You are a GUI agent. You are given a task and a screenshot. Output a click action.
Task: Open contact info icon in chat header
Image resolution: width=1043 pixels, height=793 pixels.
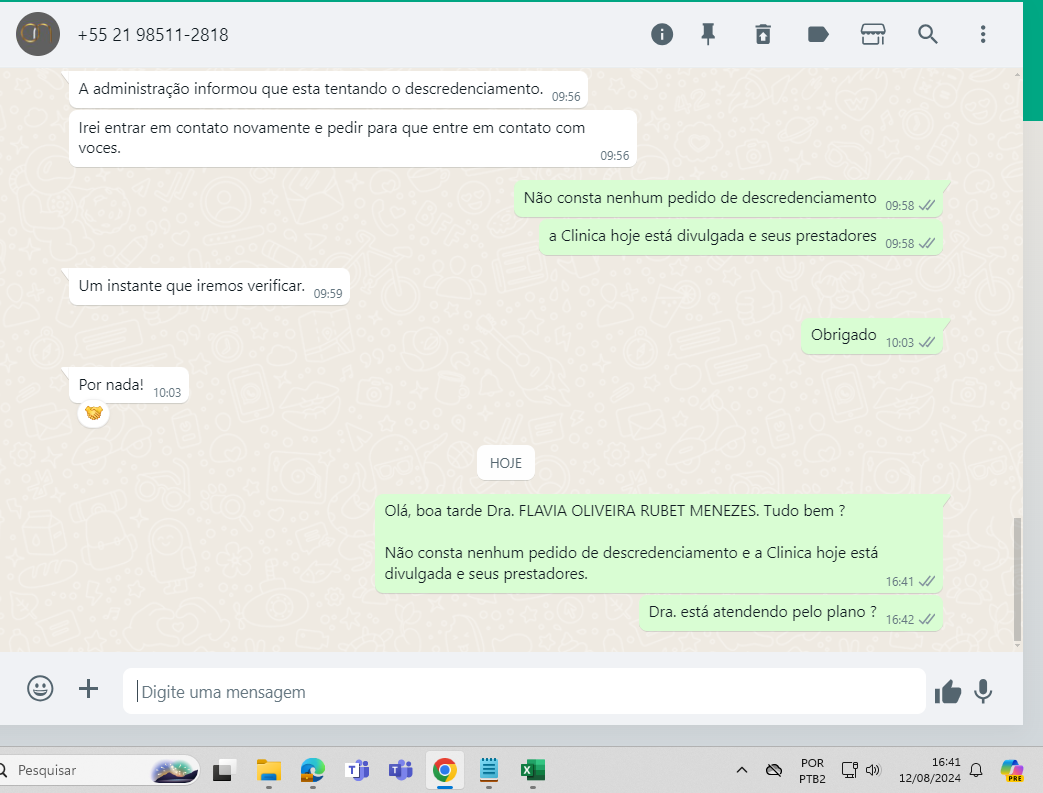point(661,34)
